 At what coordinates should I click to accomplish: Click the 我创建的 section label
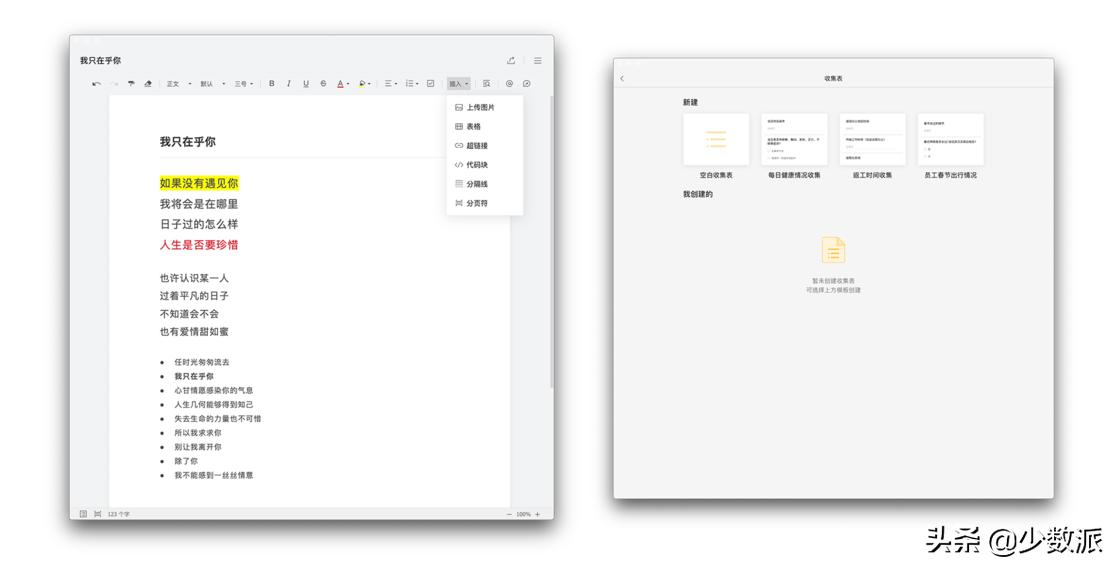click(x=697, y=194)
